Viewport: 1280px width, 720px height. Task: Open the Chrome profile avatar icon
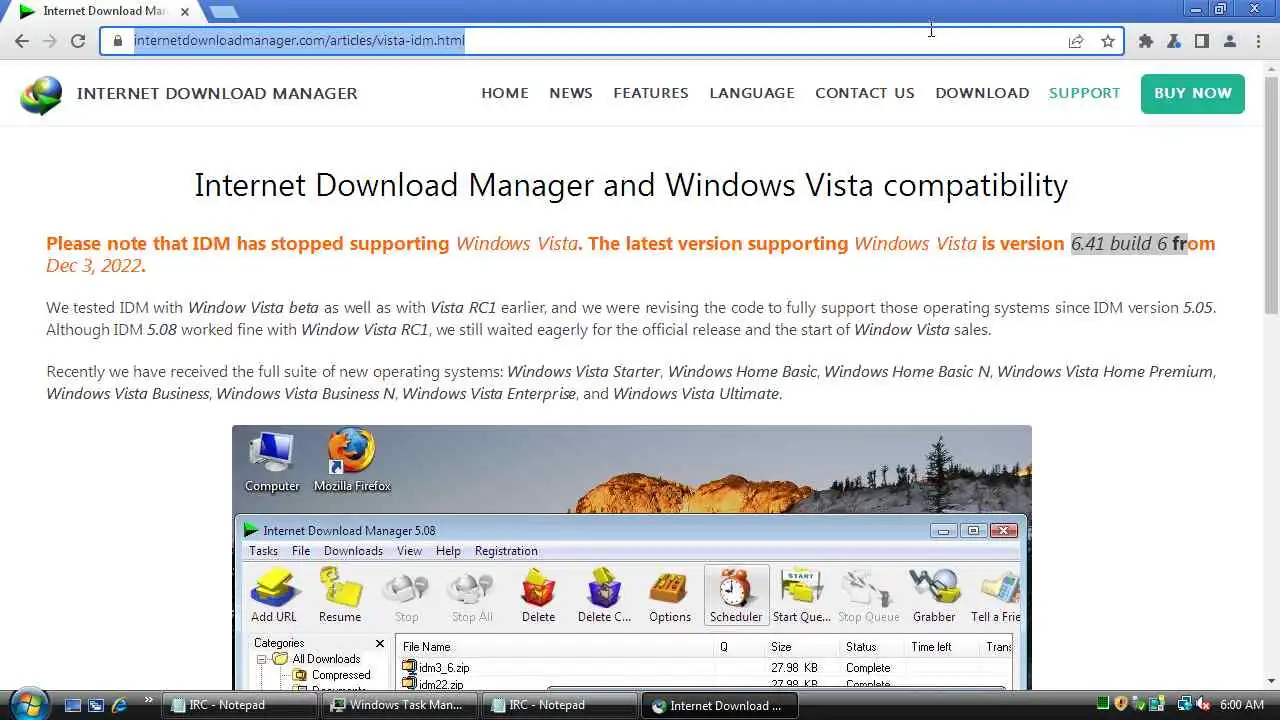coord(1230,41)
